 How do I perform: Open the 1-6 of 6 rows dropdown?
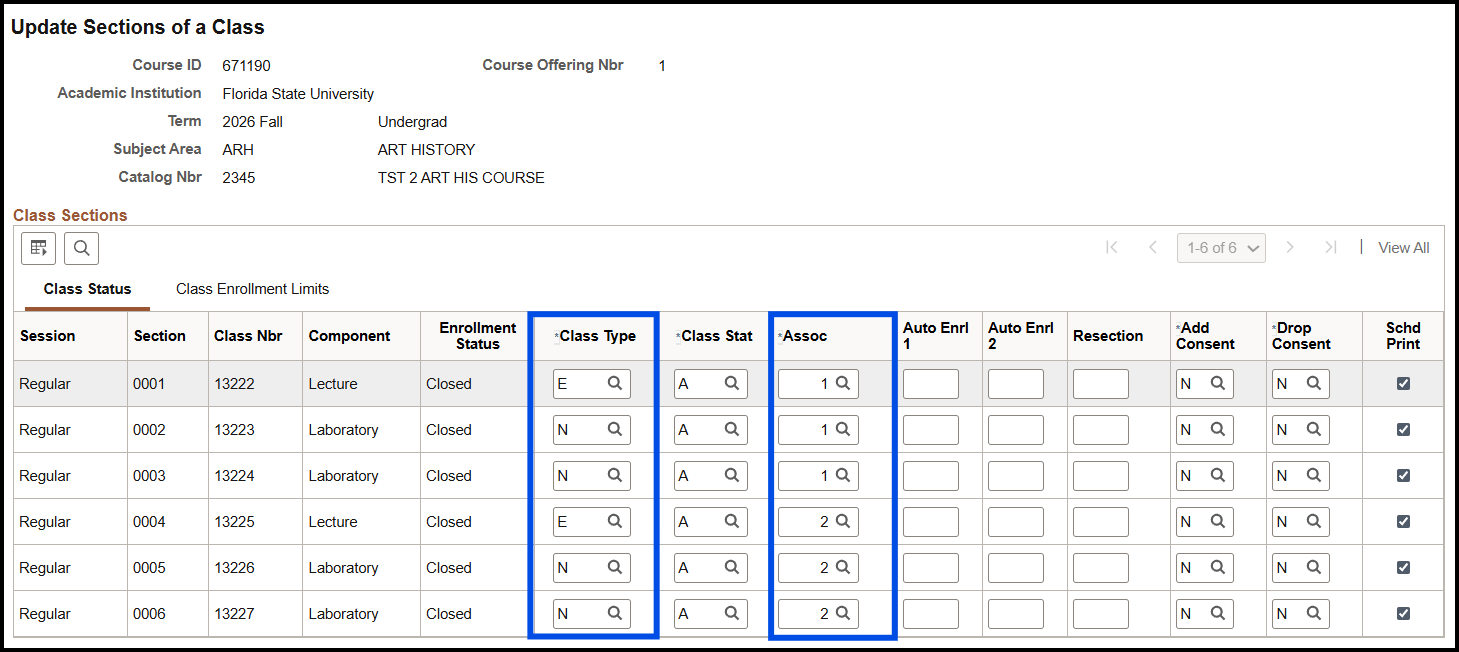coord(1221,247)
